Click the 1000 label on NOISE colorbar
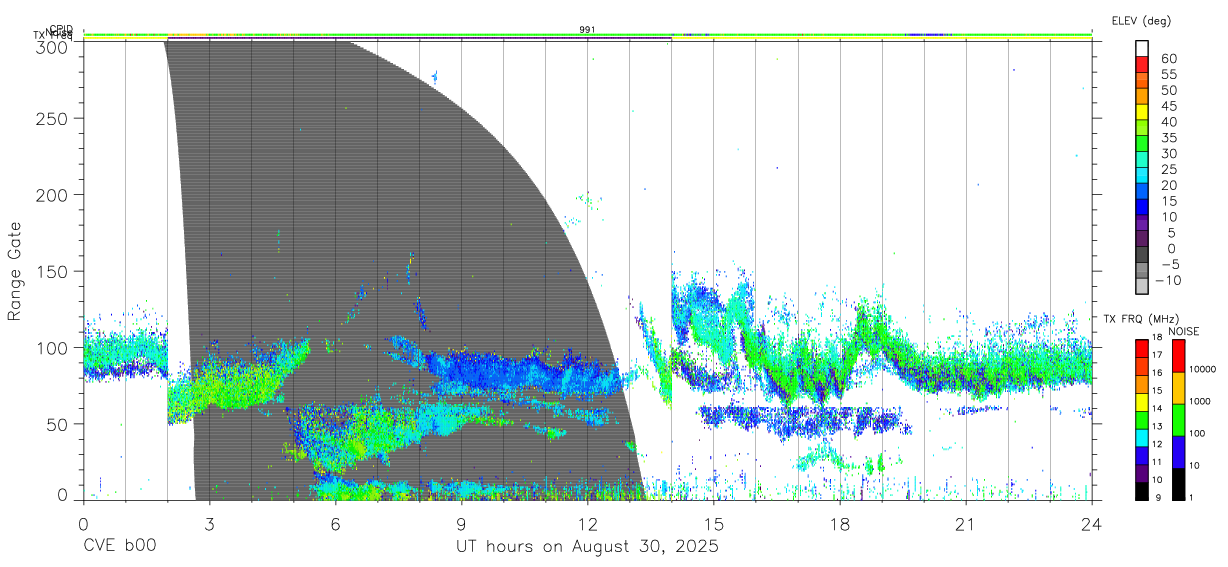 (x=1199, y=401)
